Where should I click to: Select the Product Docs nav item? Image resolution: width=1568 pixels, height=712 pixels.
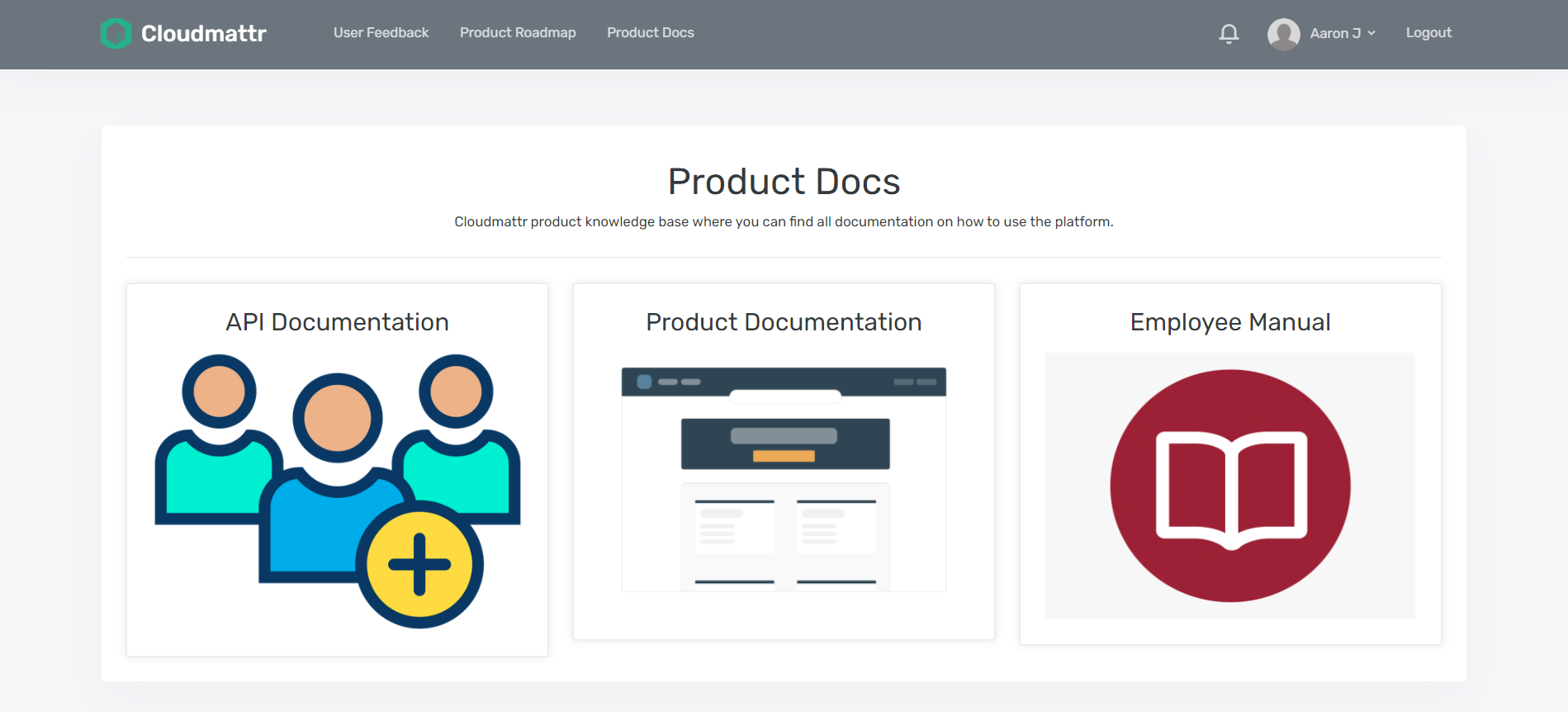pyautogui.click(x=651, y=33)
